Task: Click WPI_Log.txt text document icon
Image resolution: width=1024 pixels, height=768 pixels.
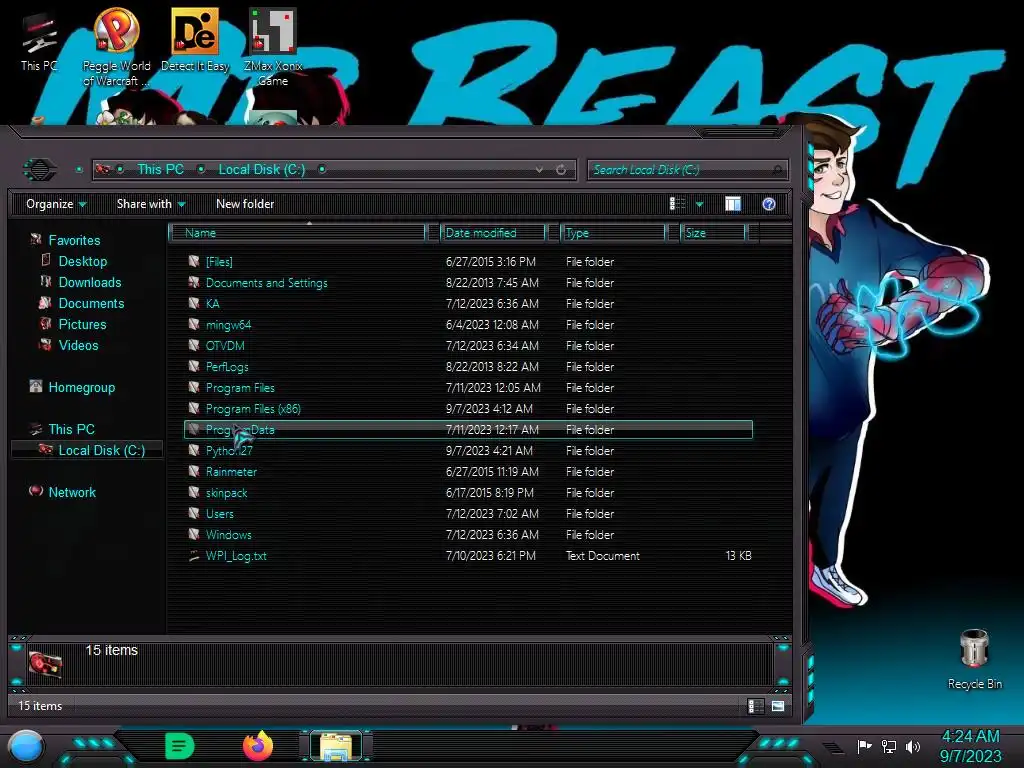Action: (x=194, y=556)
